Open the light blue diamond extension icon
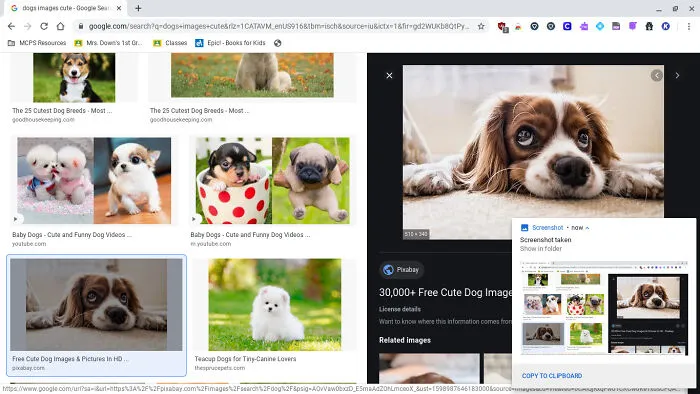This screenshot has width=700, height=394. pos(600,26)
